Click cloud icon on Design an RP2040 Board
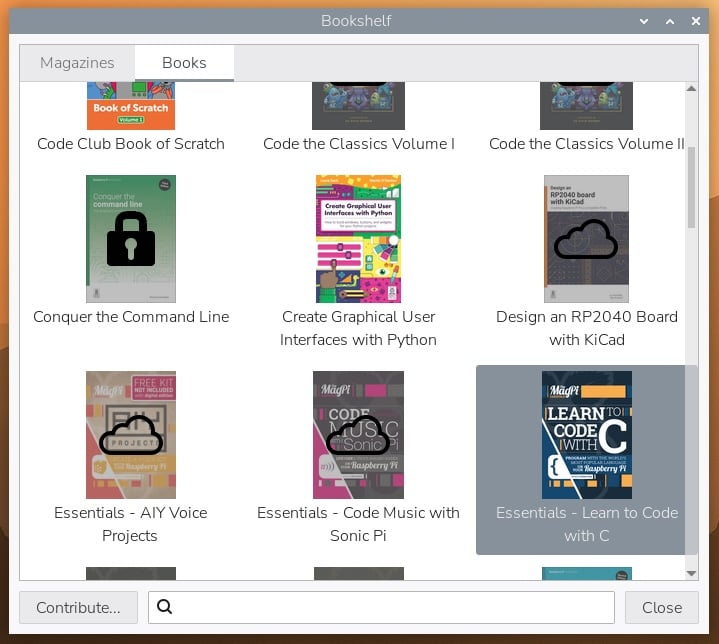This screenshot has height=644, width=719. pyautogui.click(x=586, y=239)
